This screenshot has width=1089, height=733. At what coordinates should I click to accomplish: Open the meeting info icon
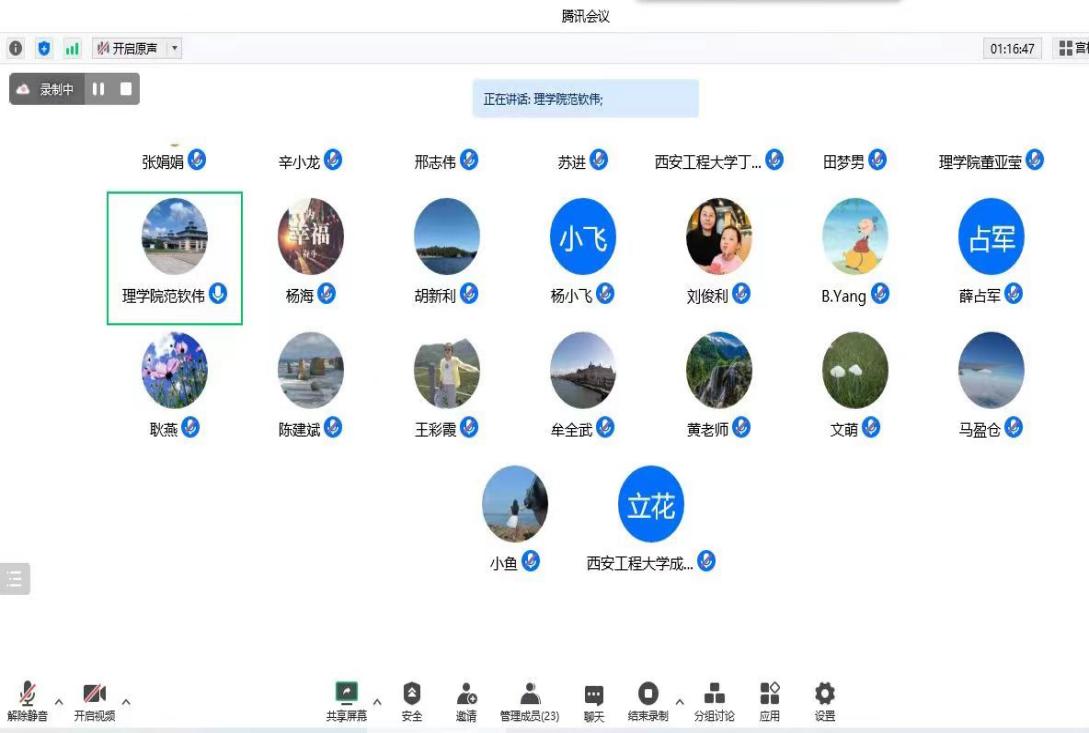16,48
